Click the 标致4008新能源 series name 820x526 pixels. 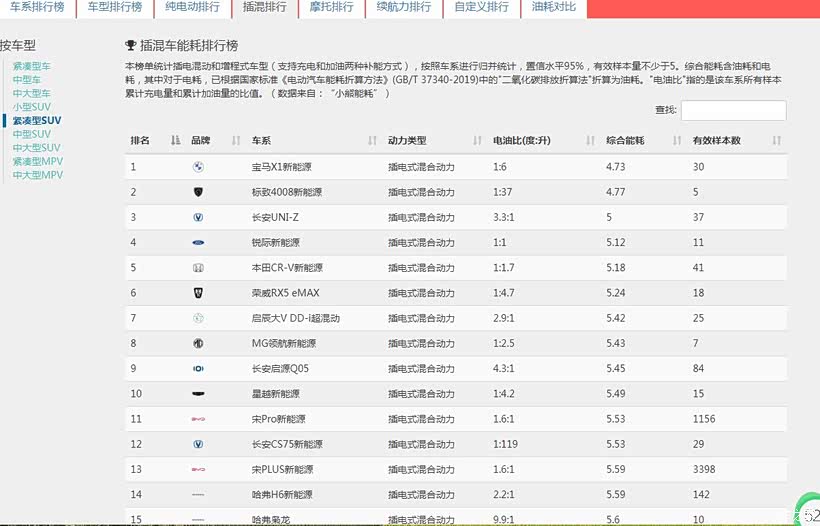287,192
